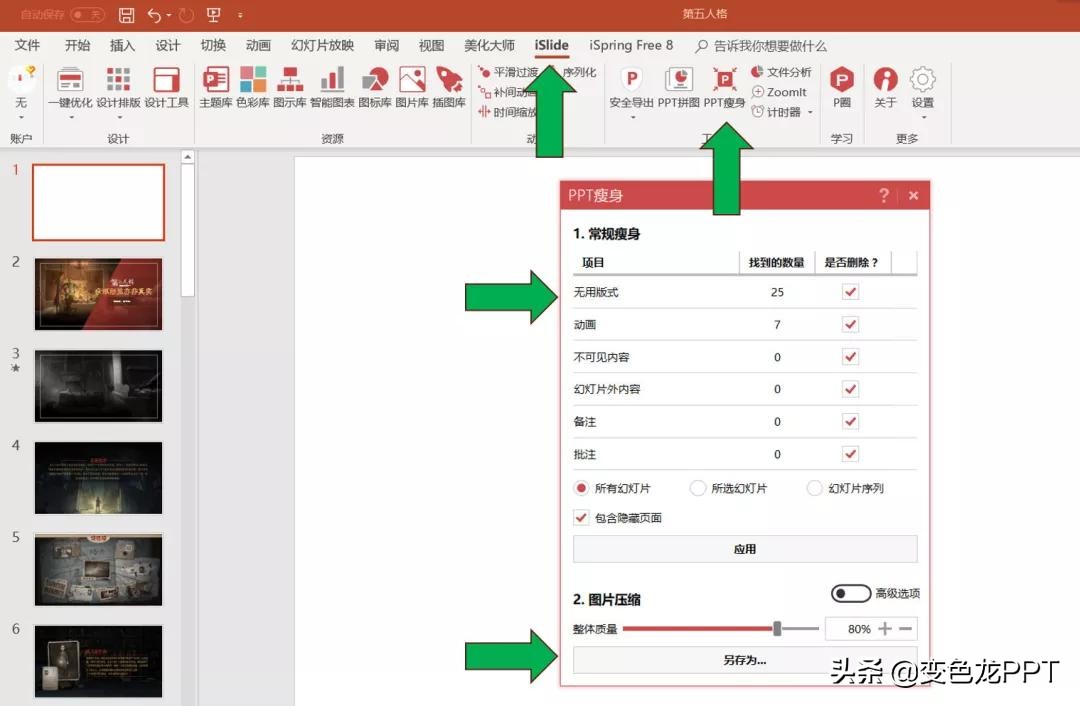Open the 美化大师 ribbon tab
Viewport: 1080px width, 706px height.
(490, 45)
